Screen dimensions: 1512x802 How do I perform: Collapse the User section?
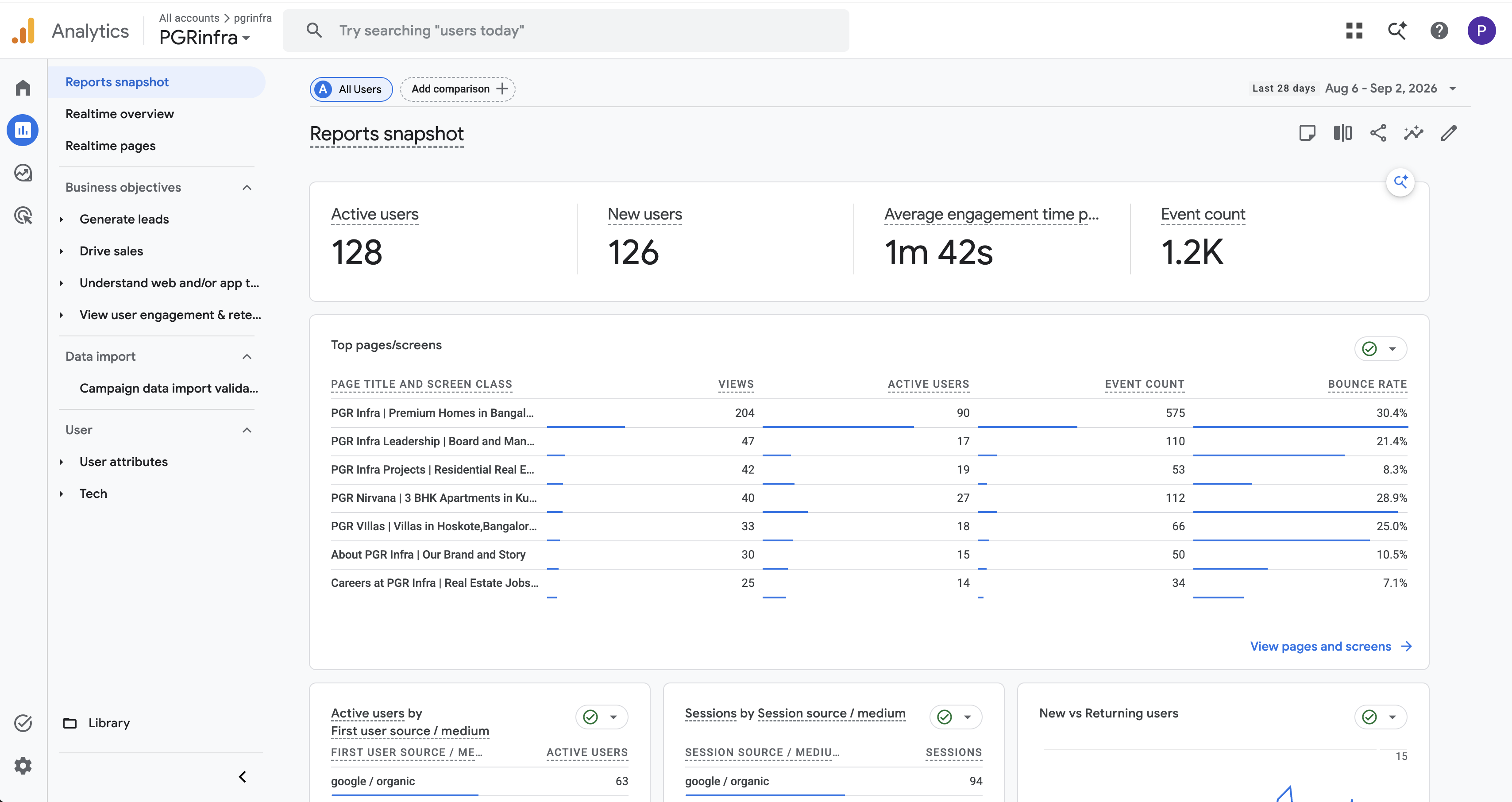pos(247,430)
